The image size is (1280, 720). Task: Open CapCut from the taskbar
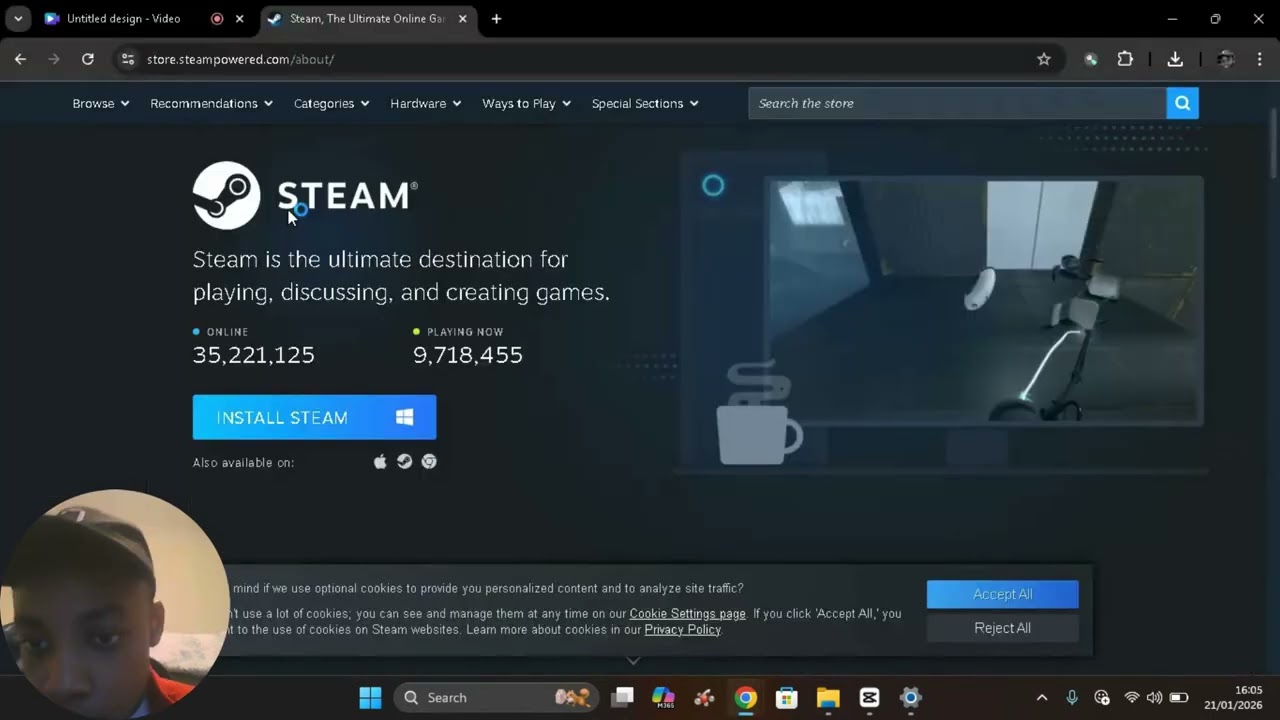pos(869,698)
